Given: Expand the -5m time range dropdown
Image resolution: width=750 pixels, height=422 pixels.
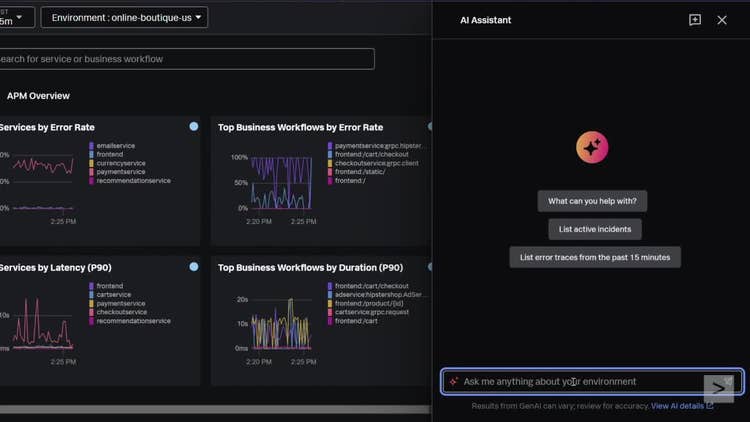Looking at the screenshot, I should tap(16, 17).
